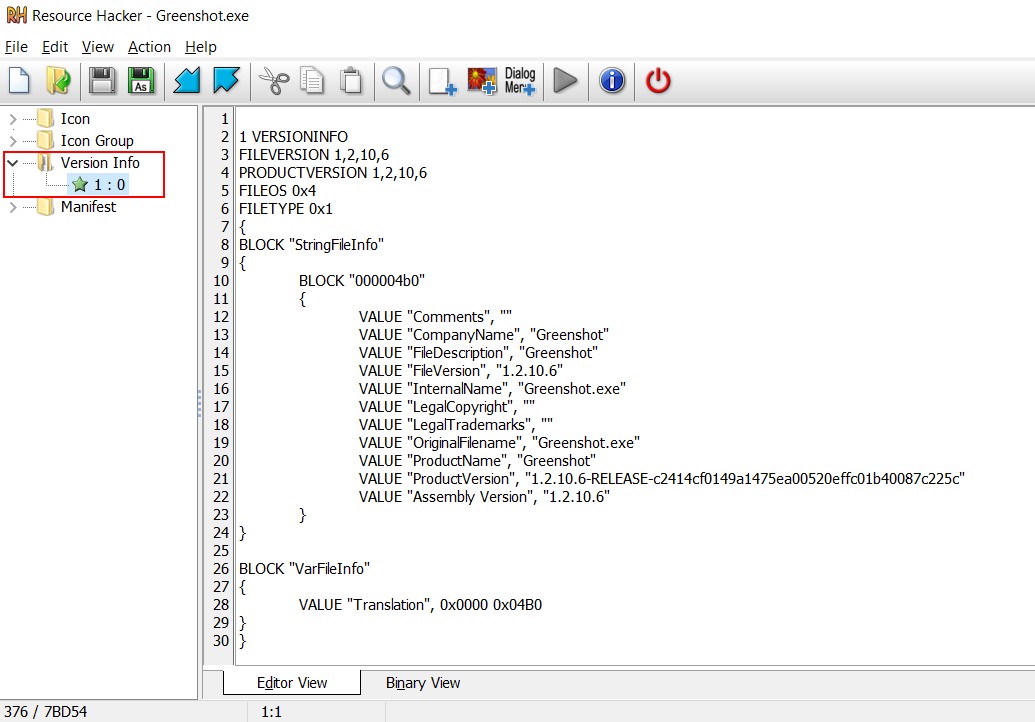
Task: Click the VALUE "FileVersion" line
Action: 461,371
